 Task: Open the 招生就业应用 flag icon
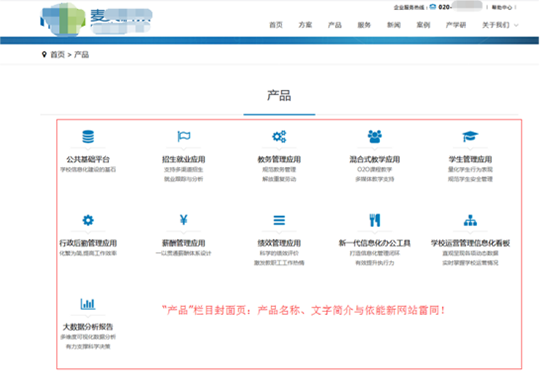click(x=184, y=136)
